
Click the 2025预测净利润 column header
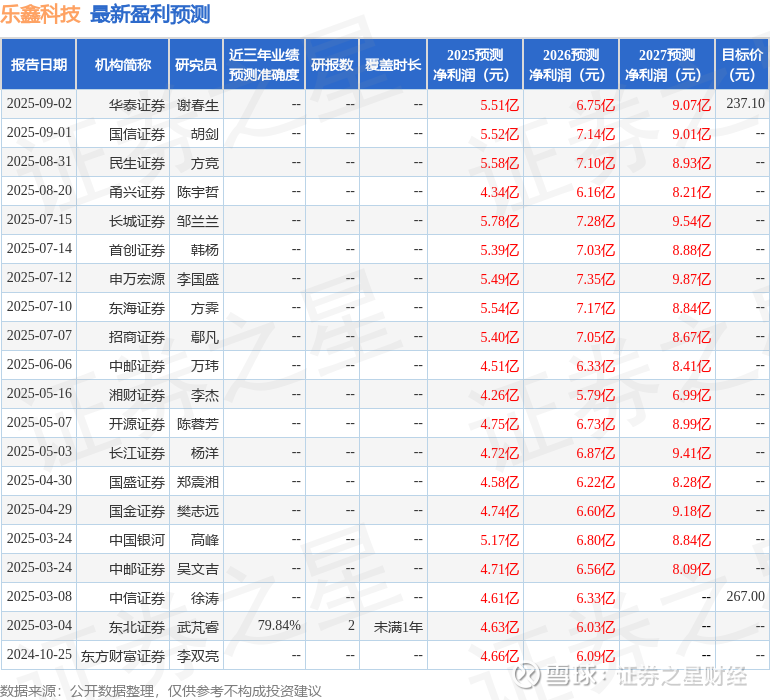click(475, 64)
